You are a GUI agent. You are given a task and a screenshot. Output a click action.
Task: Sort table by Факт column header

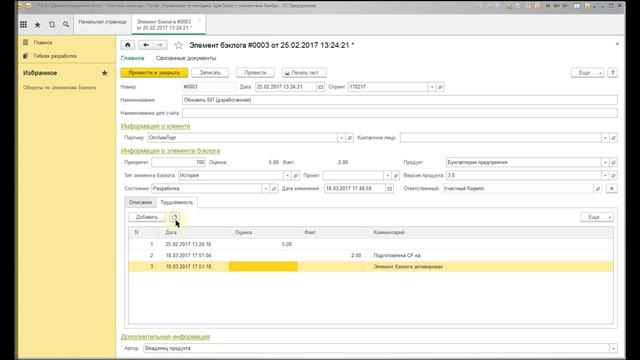[x=333, y=232]
